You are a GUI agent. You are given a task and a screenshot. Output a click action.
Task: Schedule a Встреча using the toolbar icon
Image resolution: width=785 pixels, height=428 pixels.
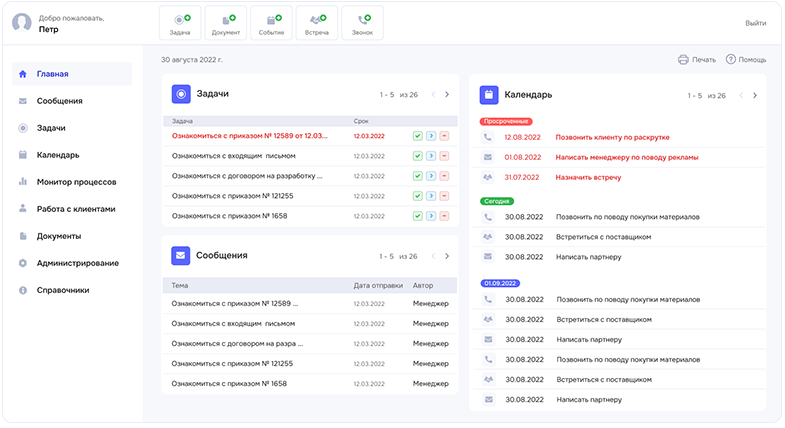(317, 23)
